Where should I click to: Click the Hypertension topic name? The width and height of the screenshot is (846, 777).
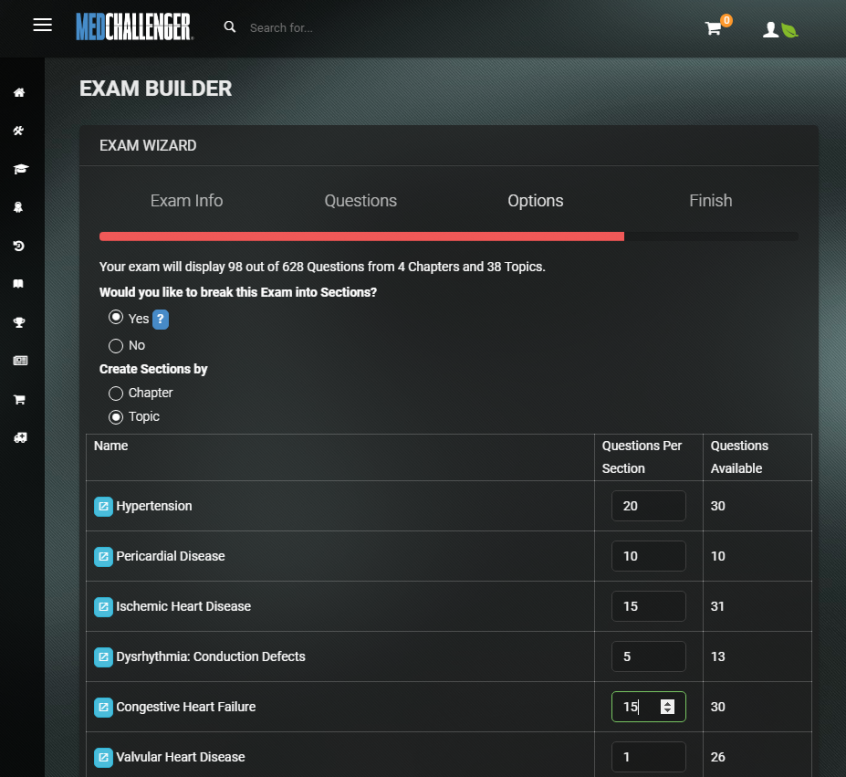154,506
